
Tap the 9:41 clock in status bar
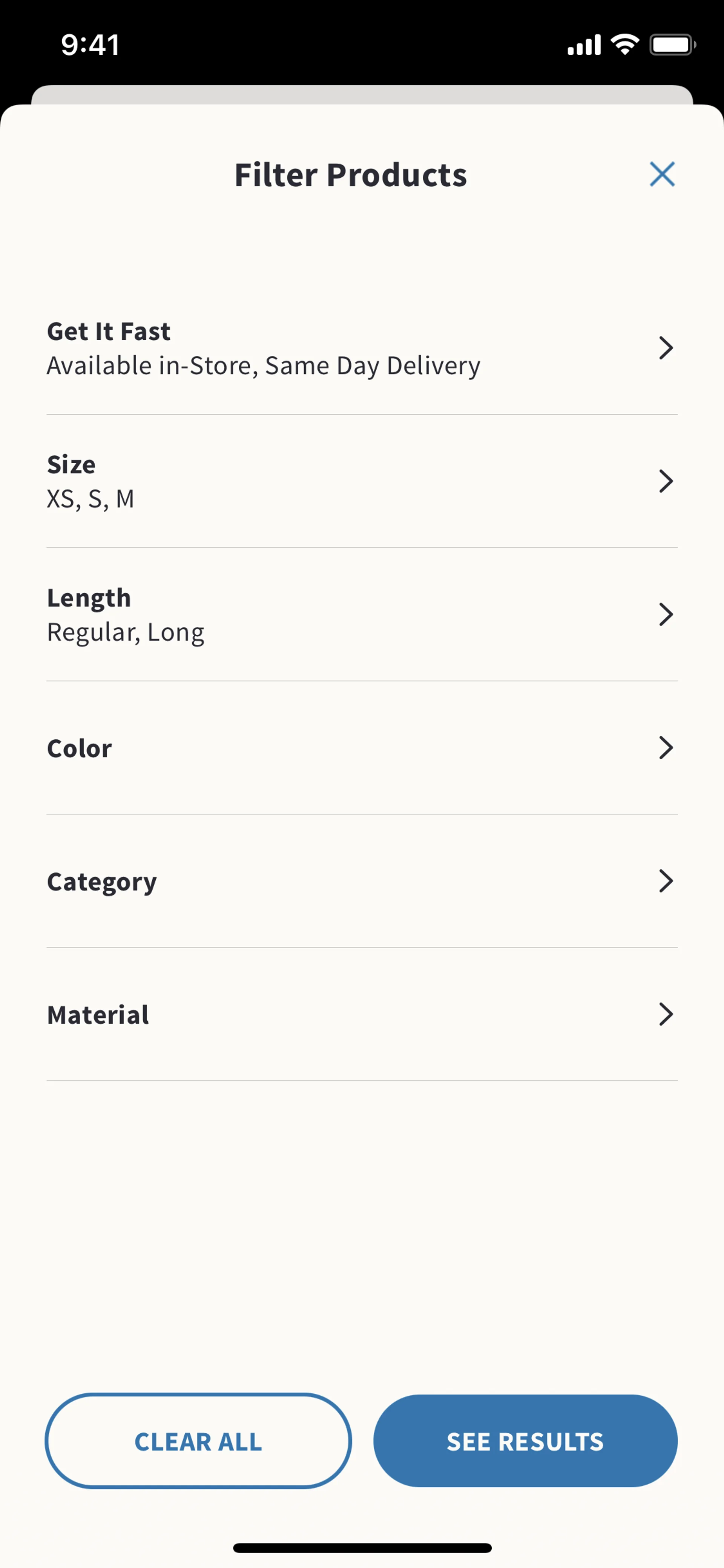pyautogui.click(x=90, y=45)
